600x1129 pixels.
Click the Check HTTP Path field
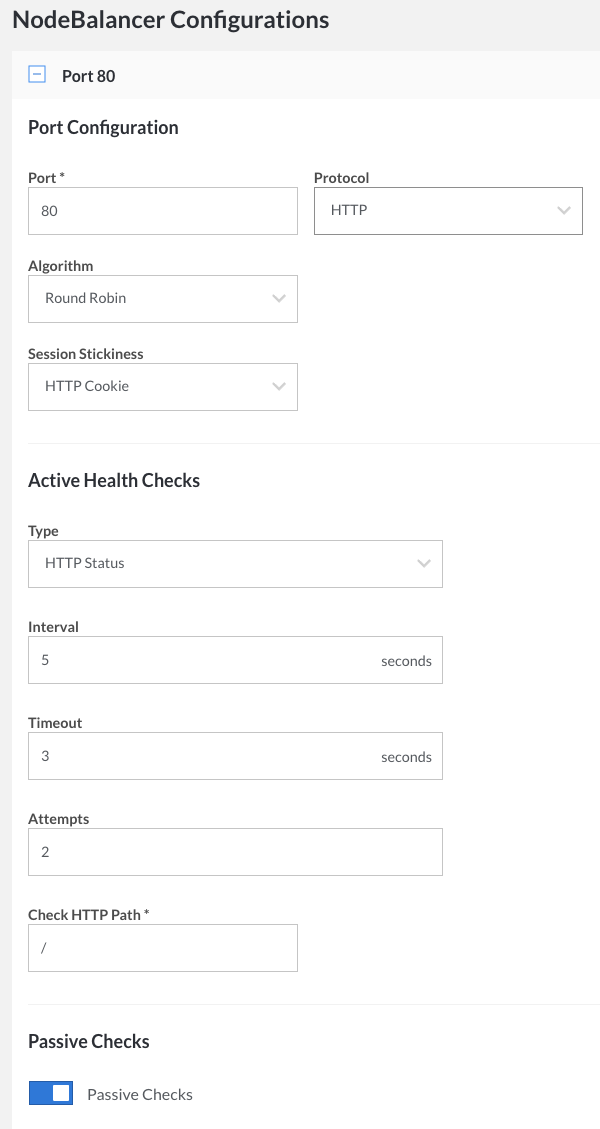pyautogui.click(x=162, y=947)
